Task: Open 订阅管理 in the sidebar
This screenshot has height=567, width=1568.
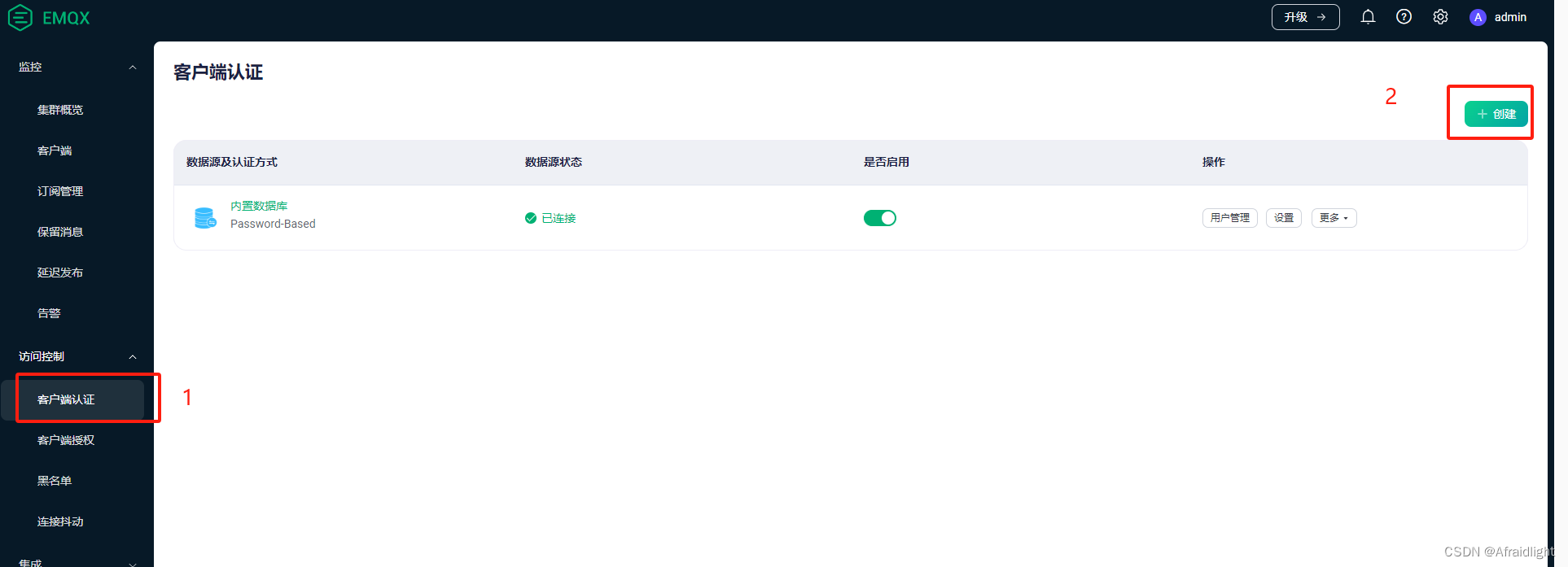Action: click(x=60, y=191)
